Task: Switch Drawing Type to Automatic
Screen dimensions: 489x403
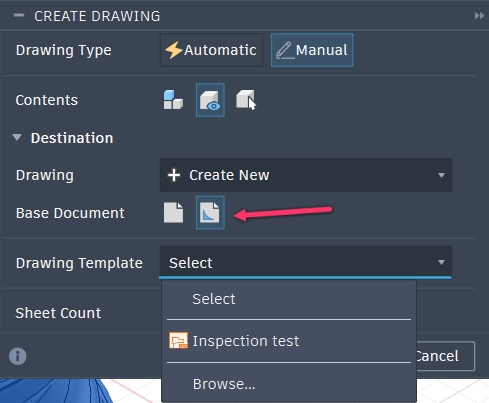Action: coord(211,50)
